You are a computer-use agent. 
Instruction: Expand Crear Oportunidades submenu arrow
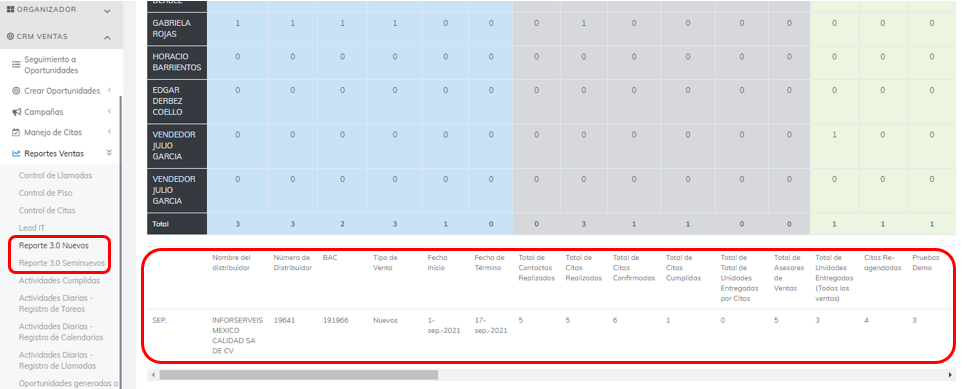click(x=109, y=91)
